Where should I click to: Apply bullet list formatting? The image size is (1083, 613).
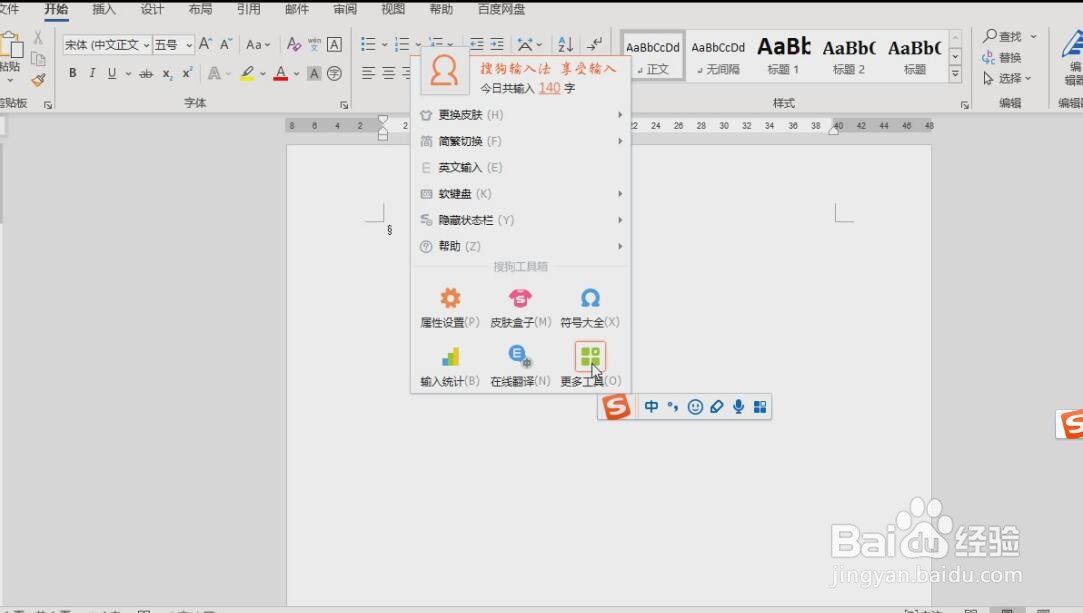tap(368, 44)
